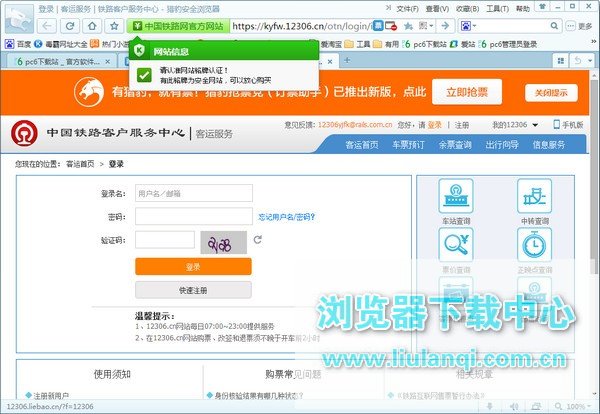Open the 百度 bookmark
The height and width of the screenshot is (414, 600).
18,44
